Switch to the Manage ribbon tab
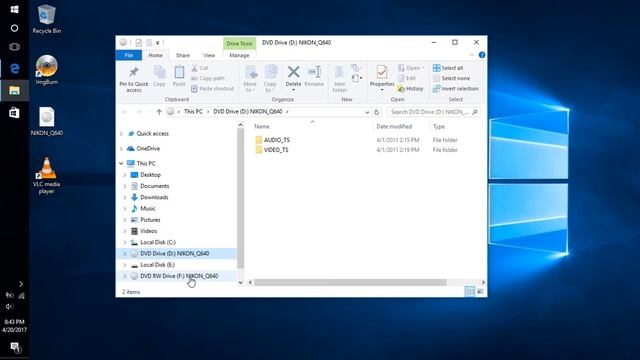The height and width of the screenshot is (360, 640). click(239, 55)
